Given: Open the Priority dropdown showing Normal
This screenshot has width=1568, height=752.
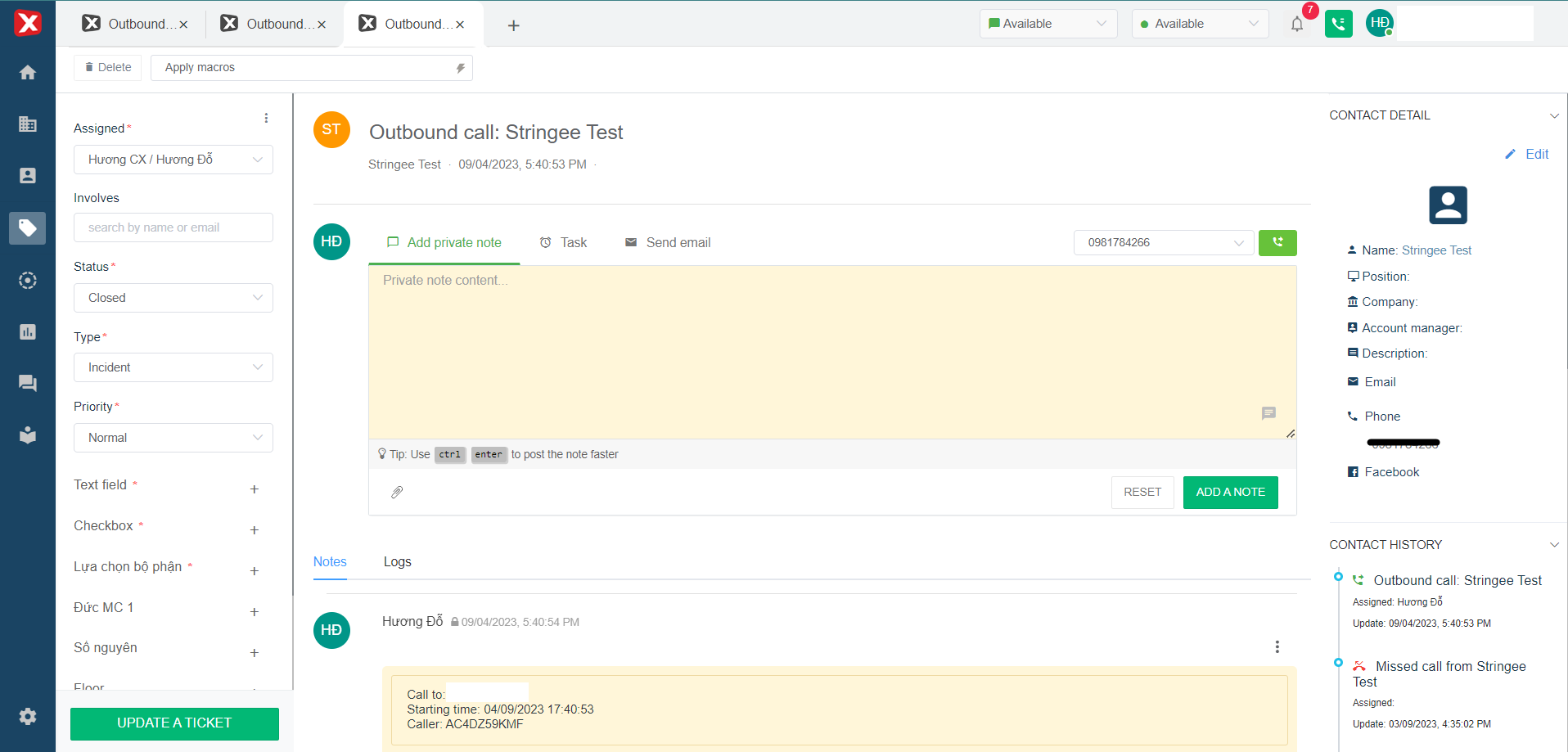Looking at the screenshot, I should click(173, 438).
